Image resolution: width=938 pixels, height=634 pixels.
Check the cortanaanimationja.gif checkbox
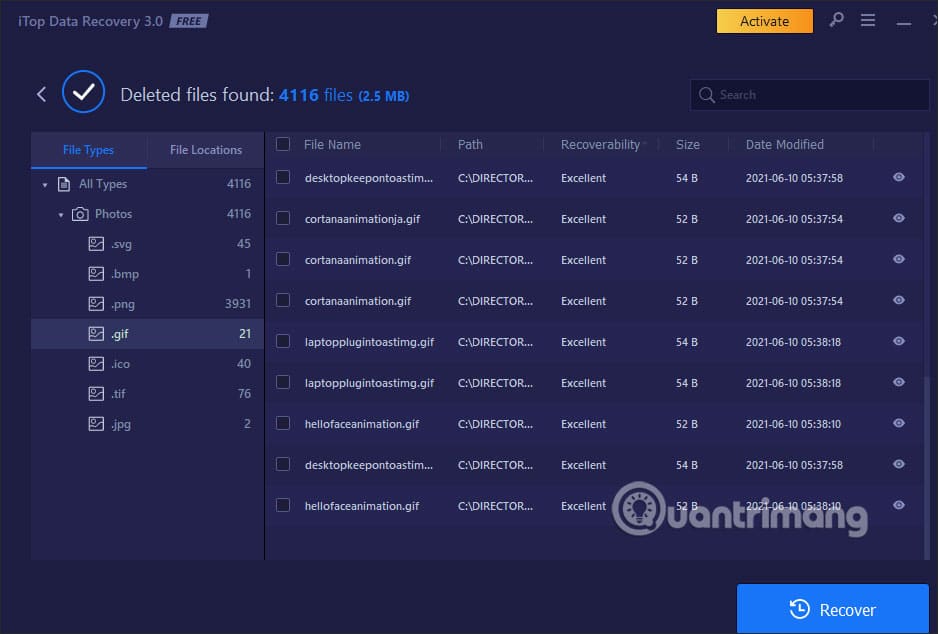click(283, 218)
